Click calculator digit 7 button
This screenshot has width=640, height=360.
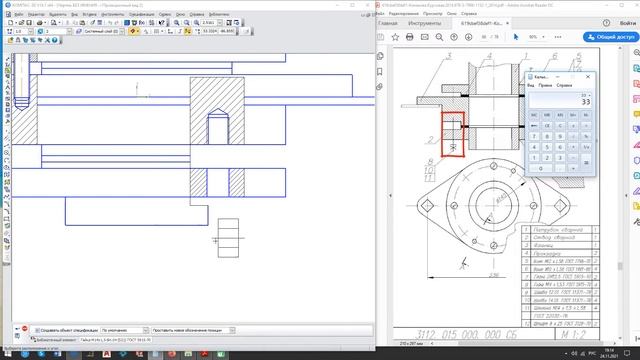[534, 136]
